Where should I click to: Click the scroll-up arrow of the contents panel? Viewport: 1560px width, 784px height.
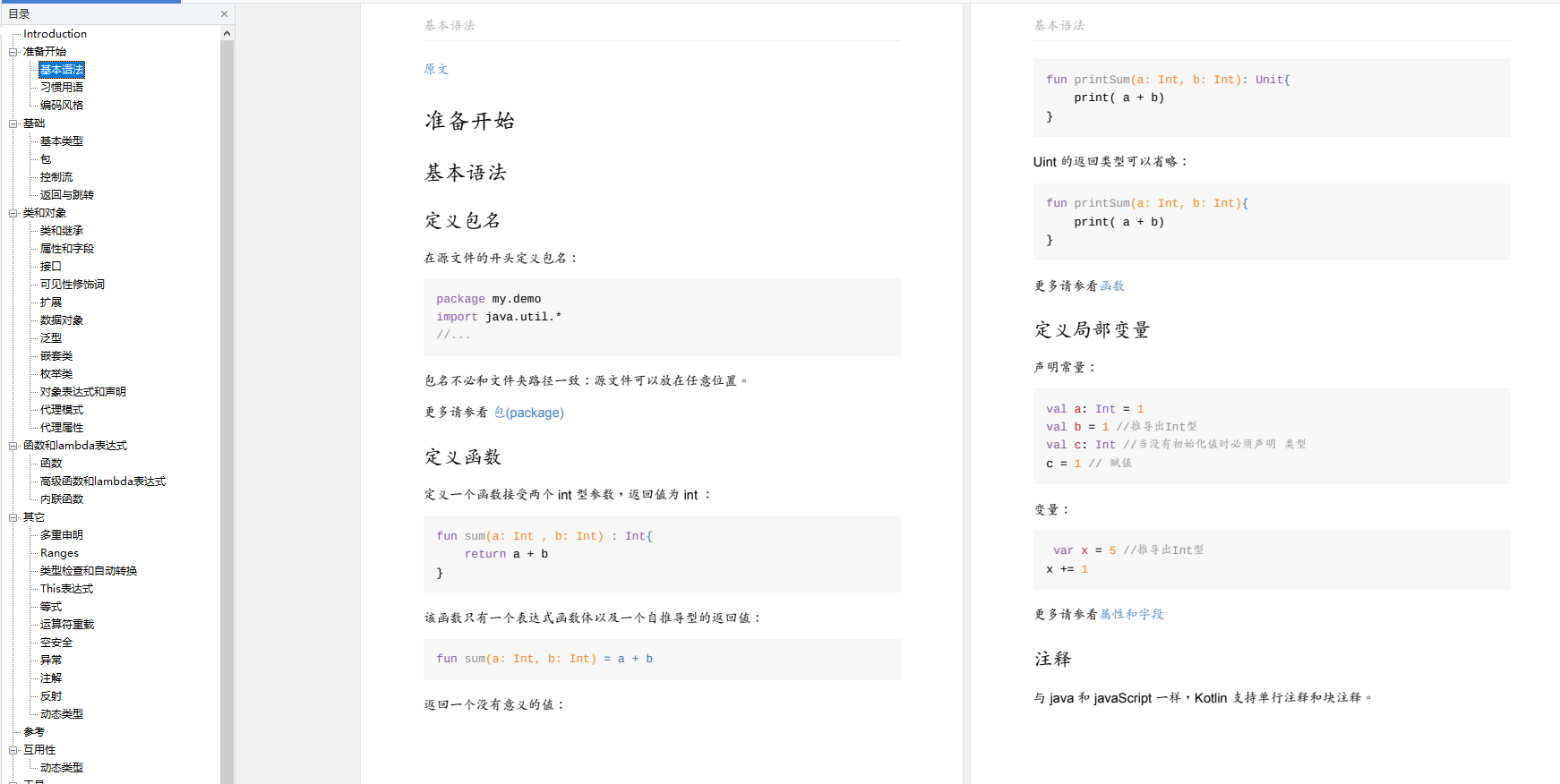227,33
